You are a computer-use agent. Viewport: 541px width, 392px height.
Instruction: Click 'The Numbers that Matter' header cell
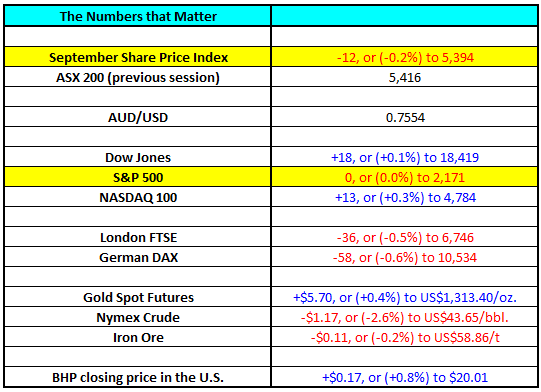[138, 16]
